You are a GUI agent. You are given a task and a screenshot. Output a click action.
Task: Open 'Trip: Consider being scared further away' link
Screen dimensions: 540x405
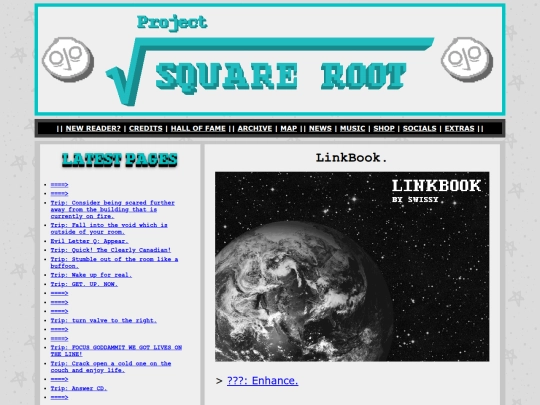pos(113,209)
